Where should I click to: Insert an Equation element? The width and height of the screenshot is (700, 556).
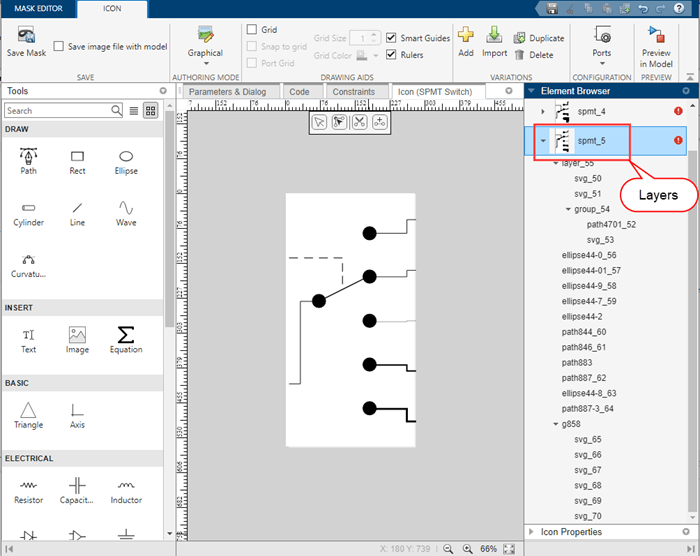point(126,340)
